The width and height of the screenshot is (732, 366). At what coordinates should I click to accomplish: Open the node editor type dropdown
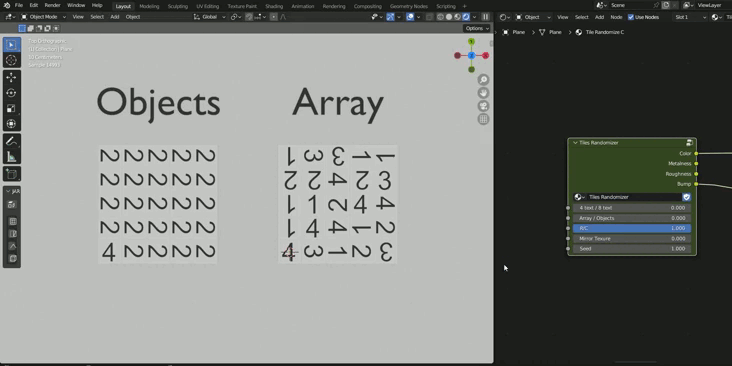[x=505, y=17]
